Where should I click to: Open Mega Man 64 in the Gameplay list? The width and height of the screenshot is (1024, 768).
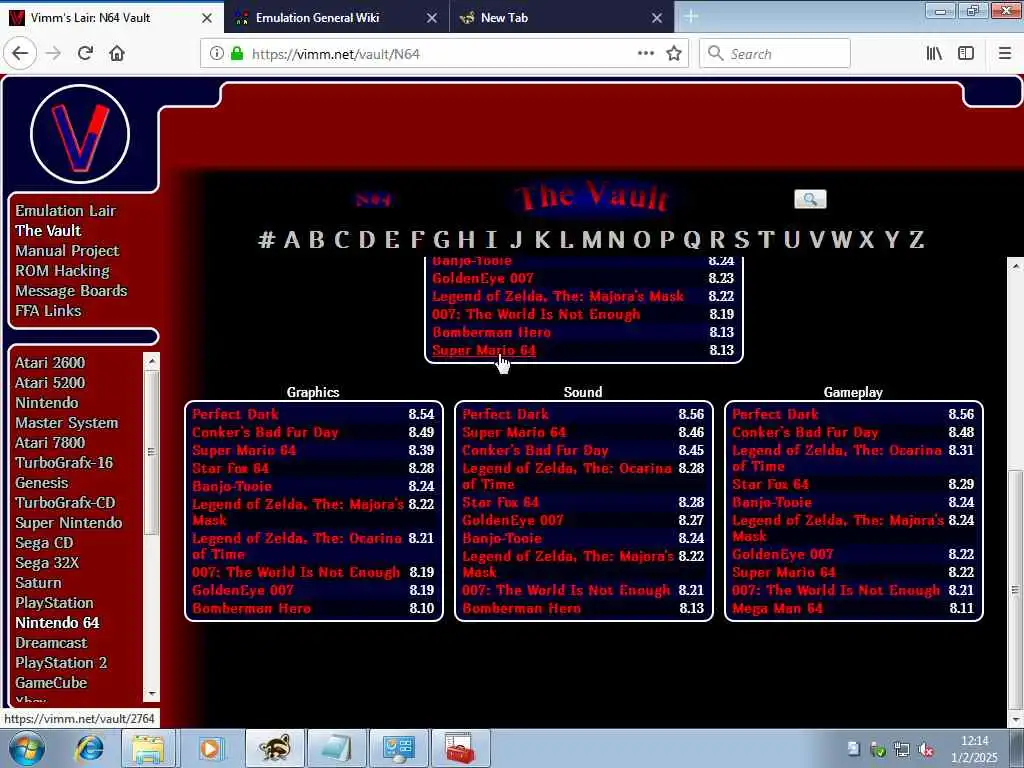point(777,609)
